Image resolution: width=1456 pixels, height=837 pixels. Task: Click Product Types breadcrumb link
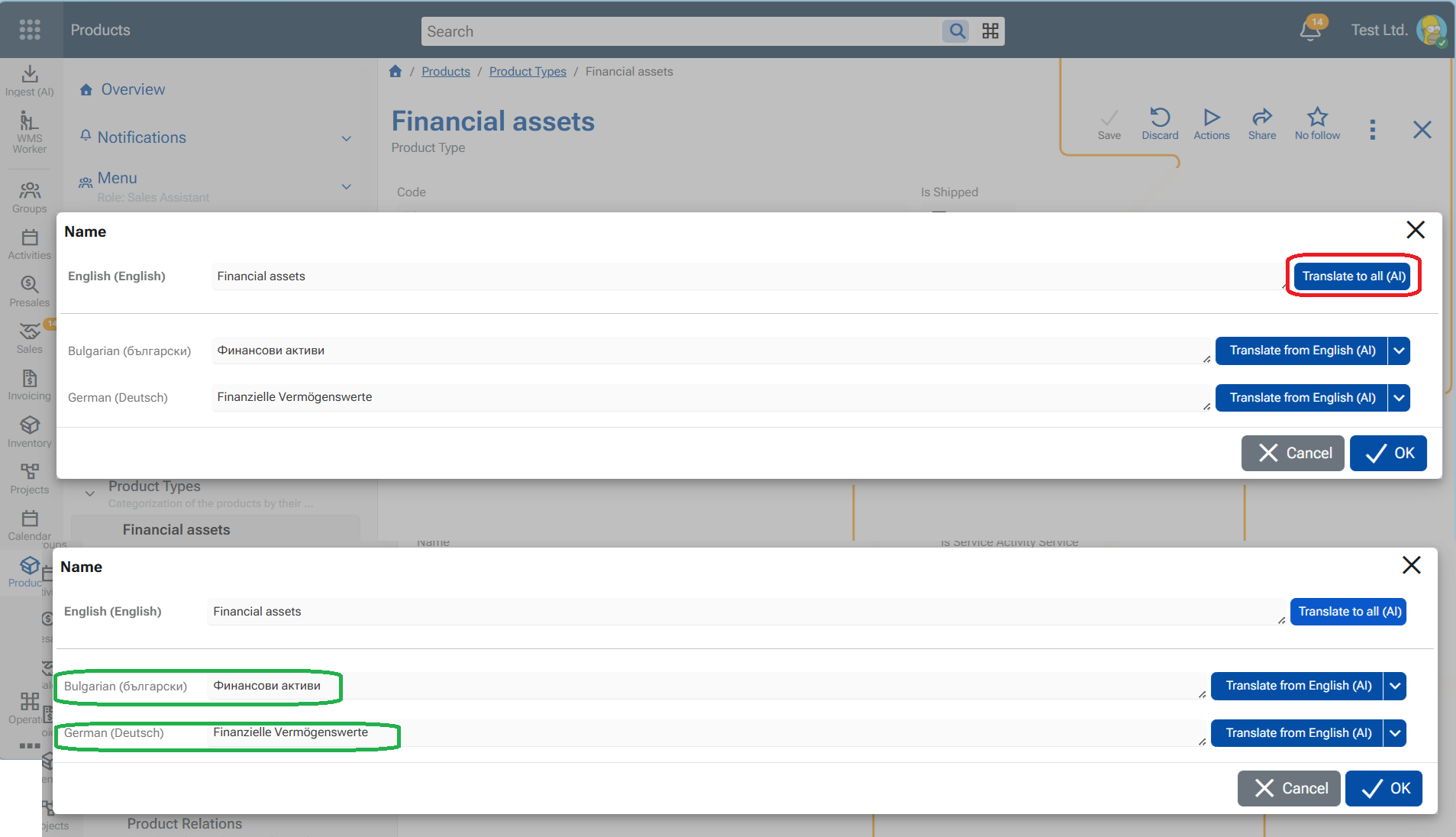pyautogui.click(x=528, y=72)
